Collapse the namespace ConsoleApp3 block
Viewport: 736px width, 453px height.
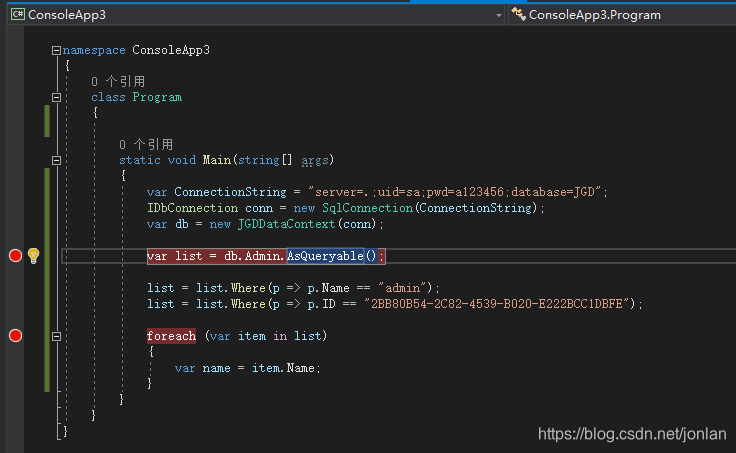click(x=56, y=50)
